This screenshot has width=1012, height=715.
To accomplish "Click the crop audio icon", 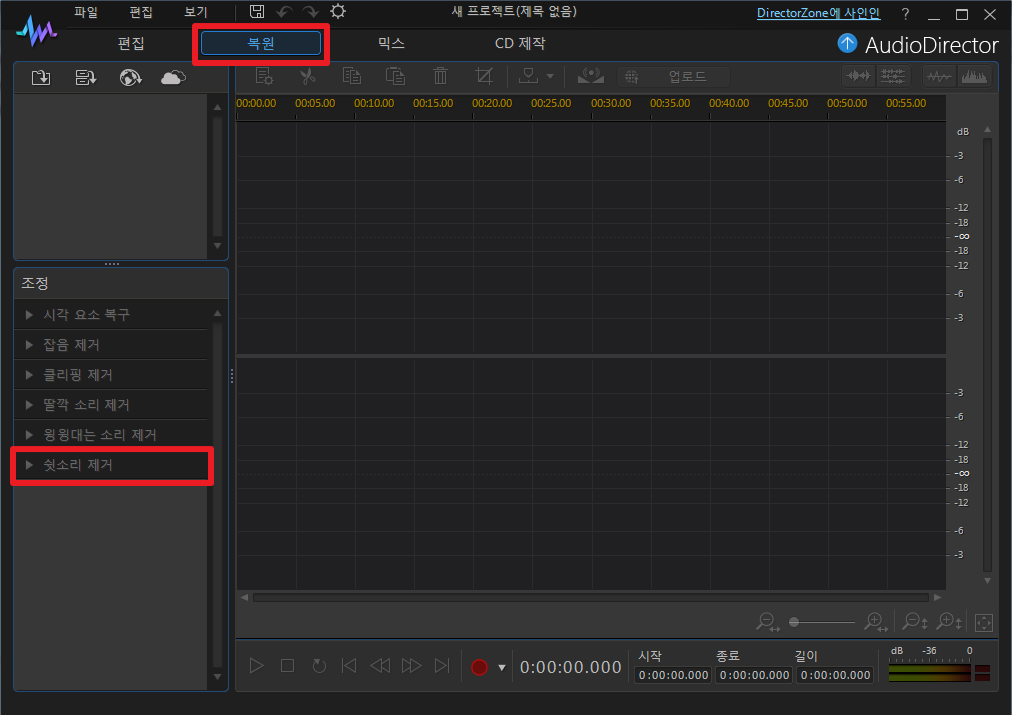I will [x=484, y=76].
